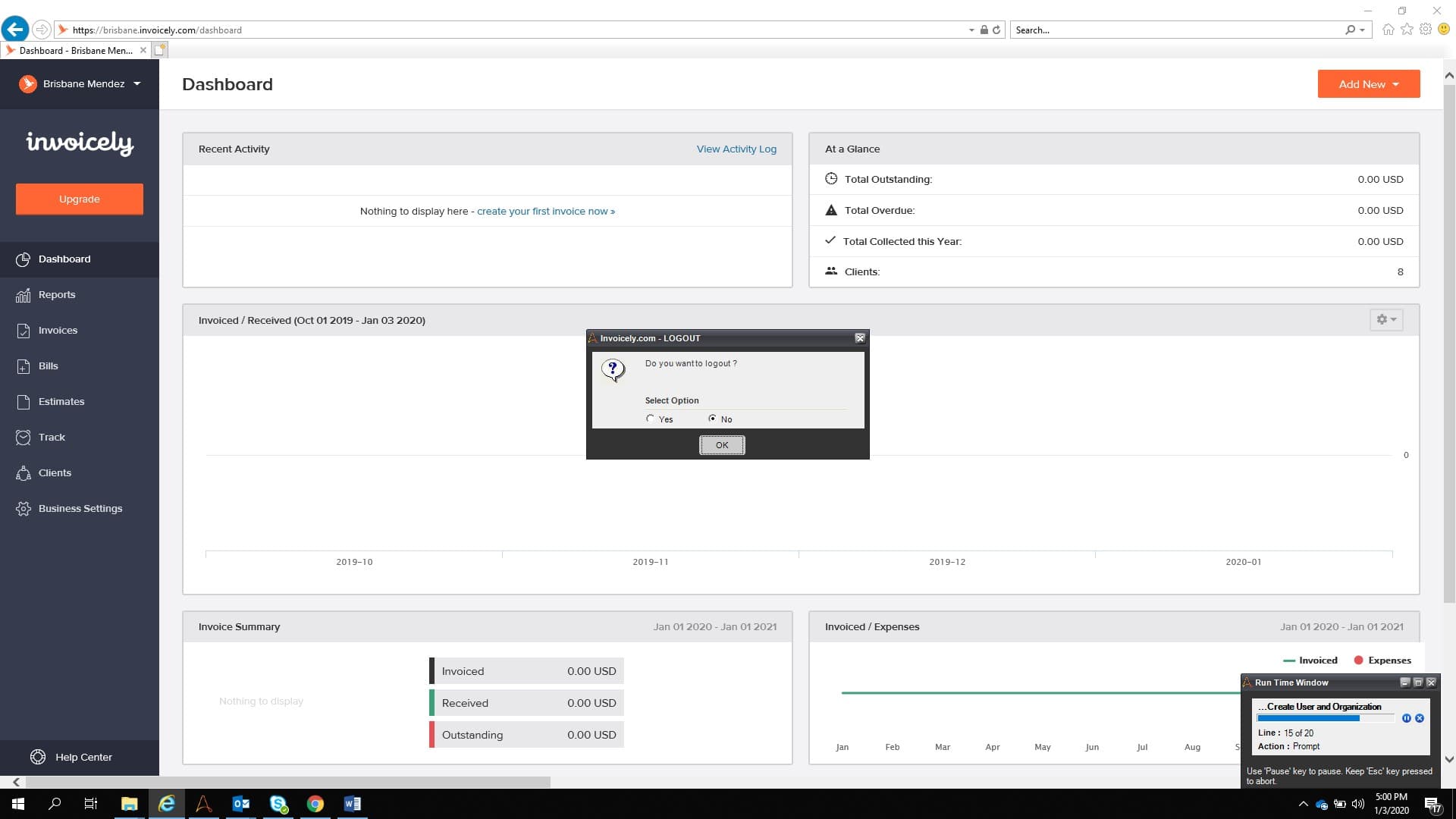Click the Total Outstanding 0.00 USD amount
The image size is (1456, 819).
(1380, 180)
